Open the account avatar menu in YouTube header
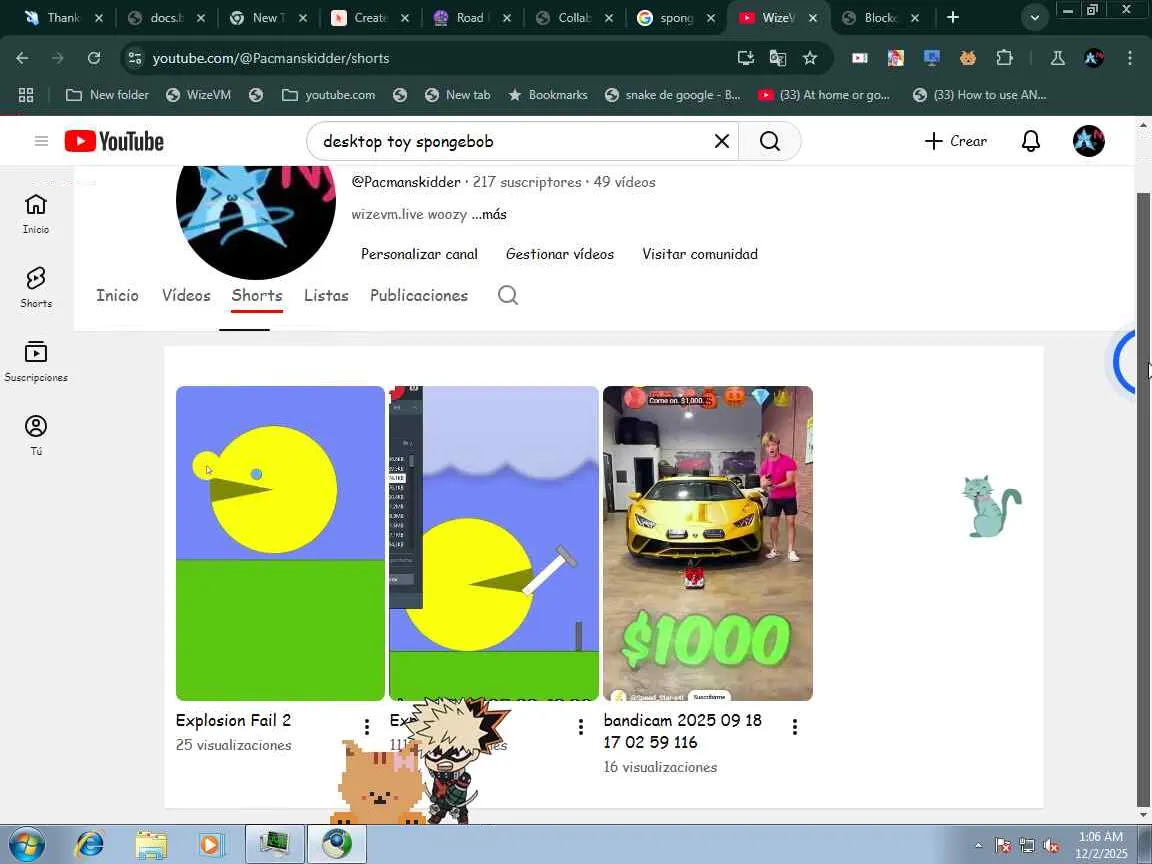The width and height of the screenshot is (1152, 864). [1088, 141]
